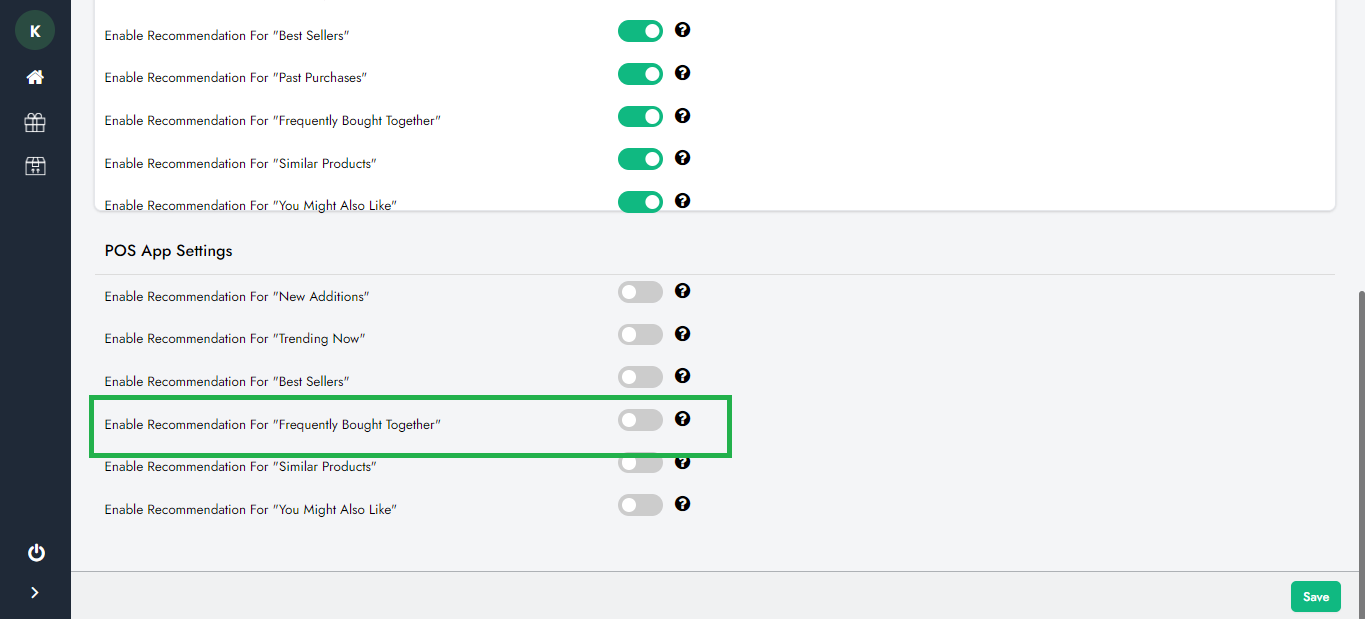Viewport: 1367px width, 619px height.
Task: Show help for POS "You Might Also Like"
Action: [682, 504]
